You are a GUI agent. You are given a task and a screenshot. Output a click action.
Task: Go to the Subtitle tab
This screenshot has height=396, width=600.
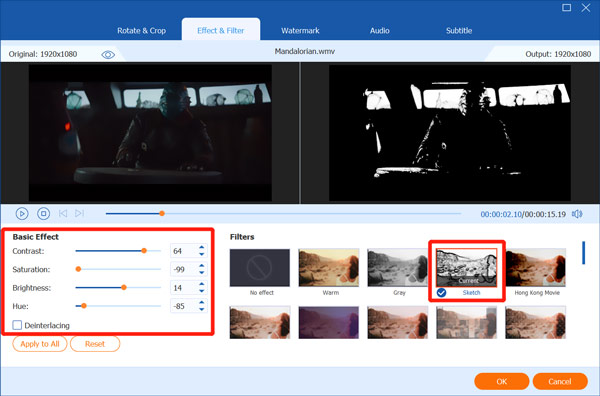point(459,31)
